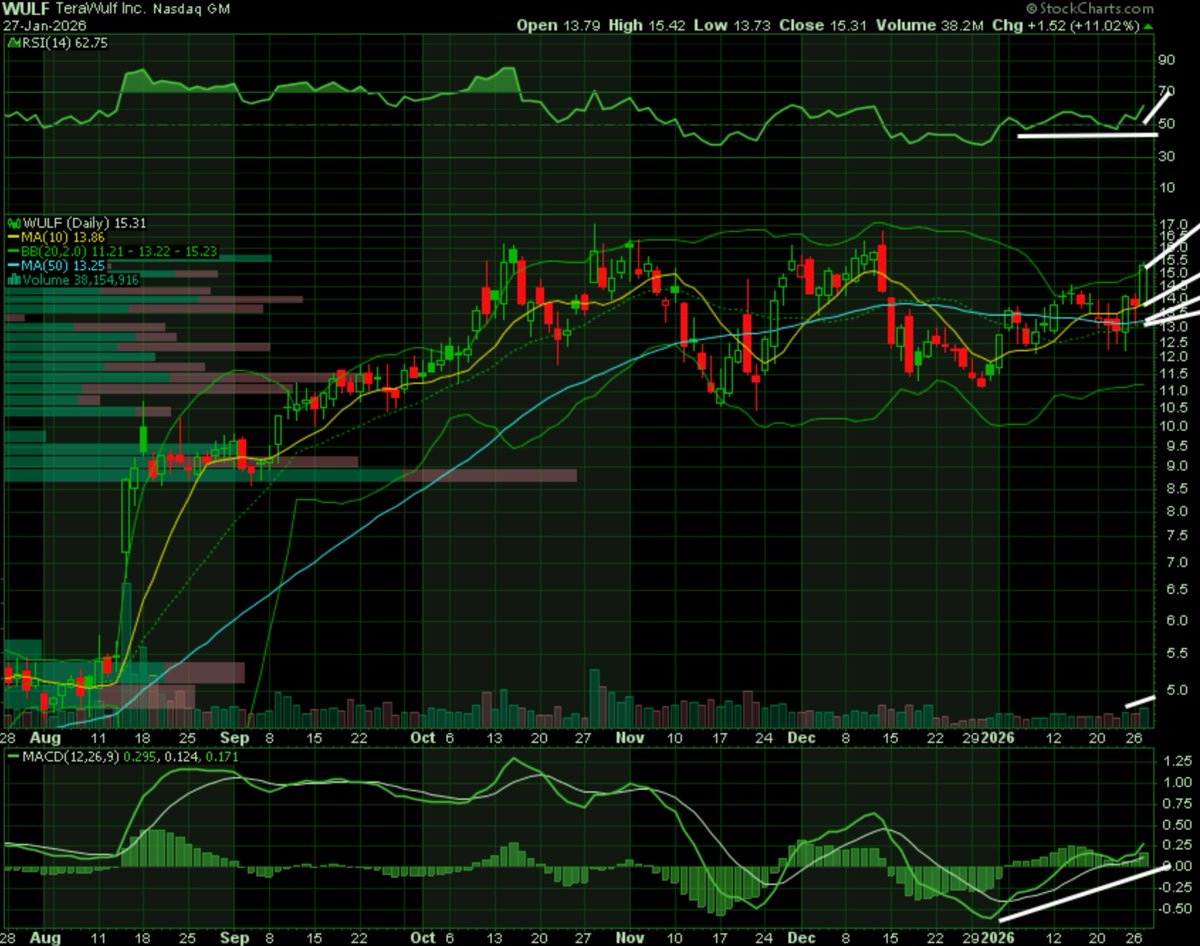Screen dimensions: 1200x946
Task: Click the 12.0 price axis label
Action: [1171, 357]
